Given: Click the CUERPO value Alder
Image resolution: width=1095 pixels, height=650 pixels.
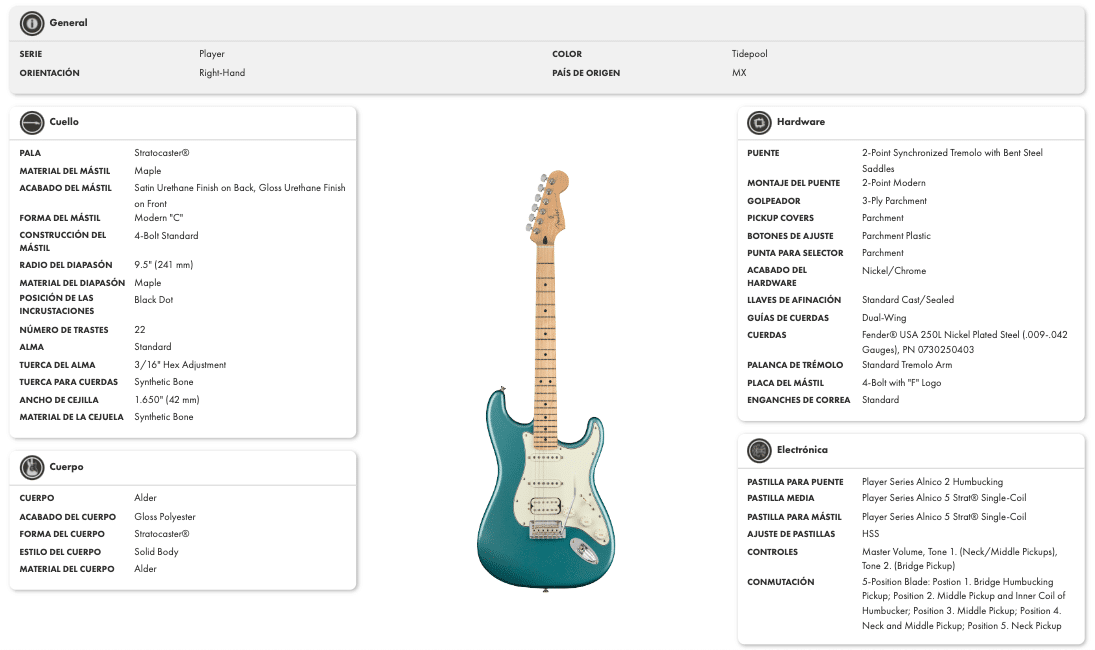Looking at the screenshot, I should (x=145, y=498).
